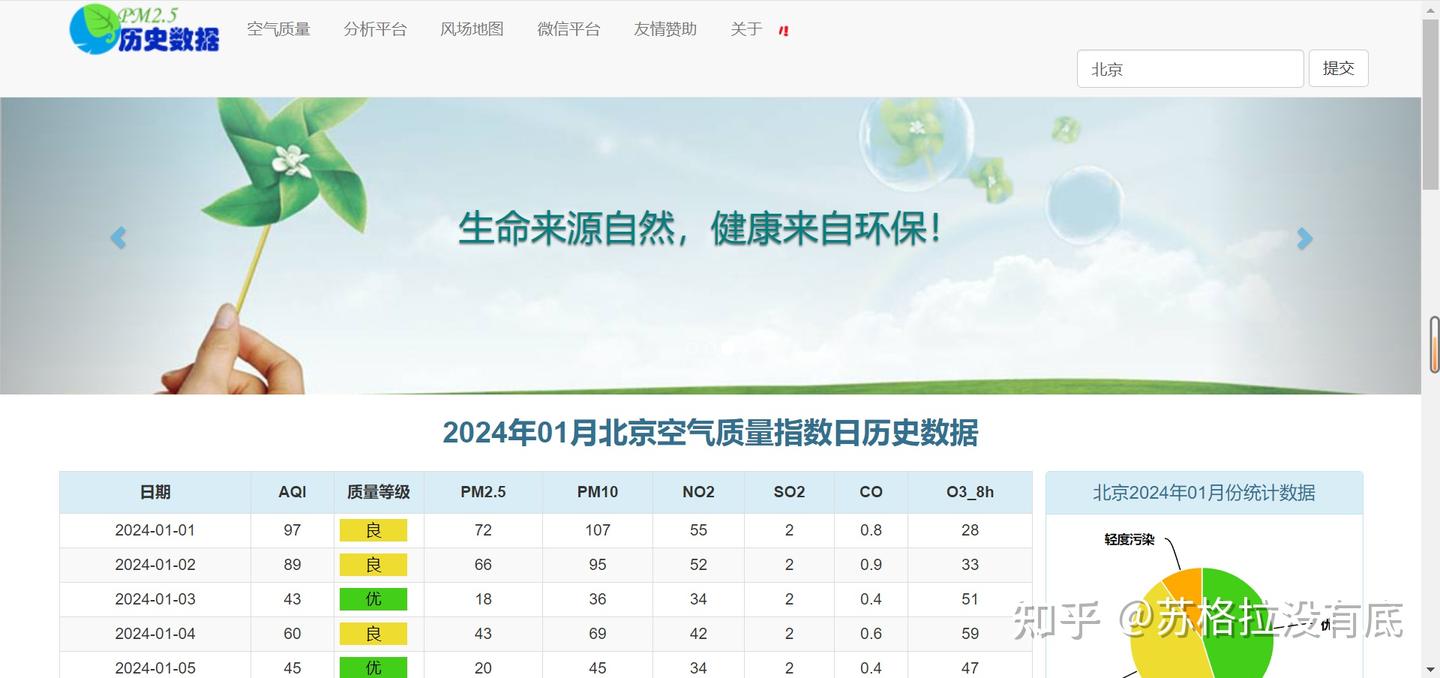Screen dimensions: 1440x678
Task: Open the 风场地图 menu item
Action: coord(472,29)
